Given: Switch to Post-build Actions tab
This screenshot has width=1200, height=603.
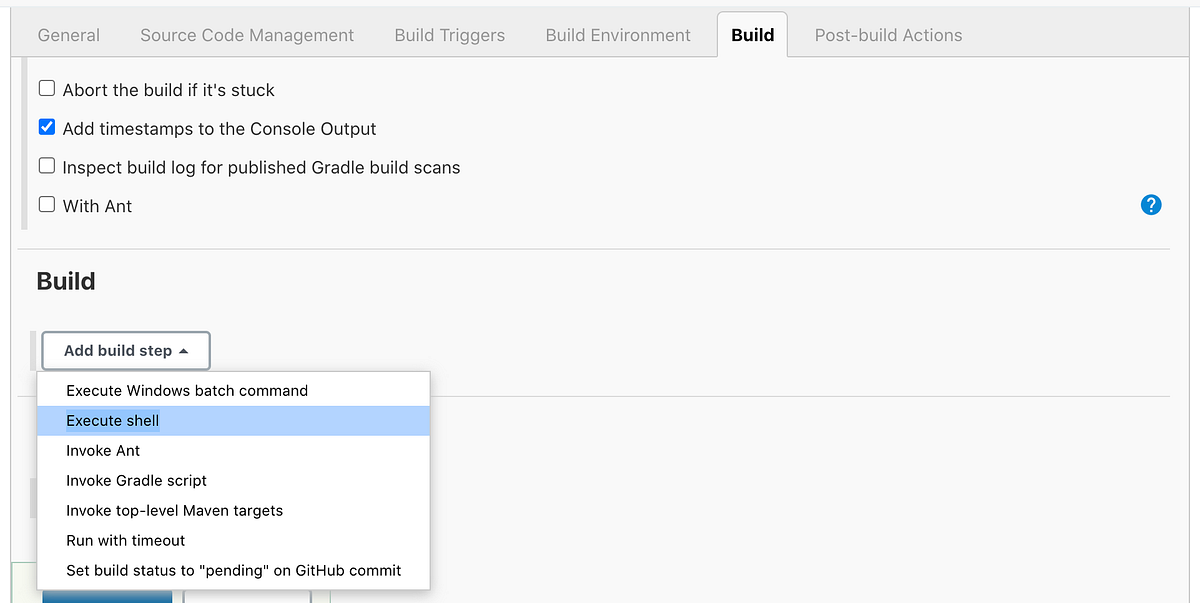Looking at the screenshot, I should point(888,35).
